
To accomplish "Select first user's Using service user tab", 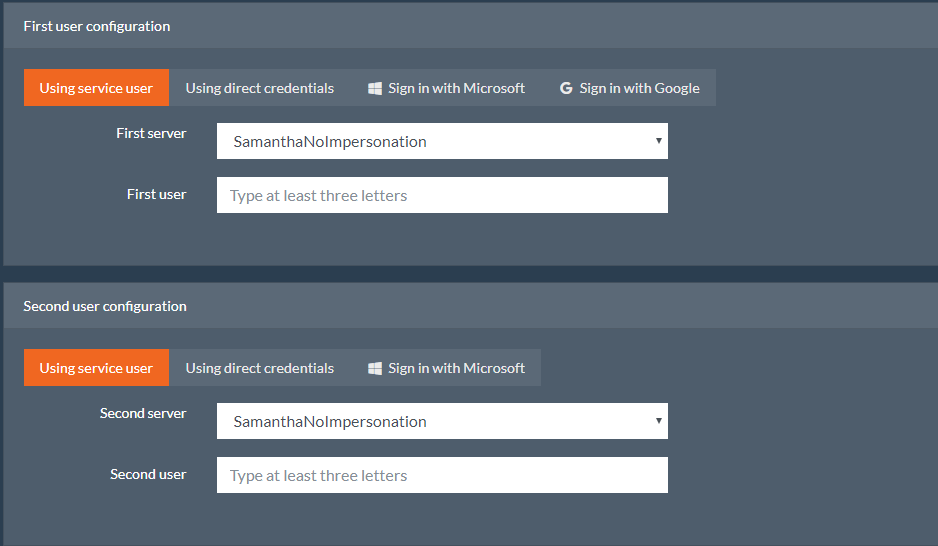I will (x=96, y=88).
